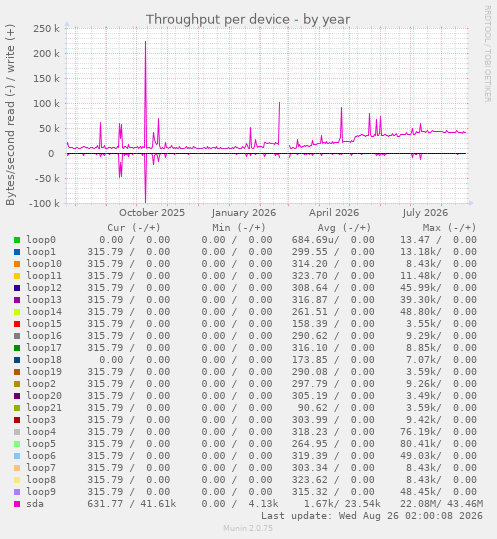Click the loop0 green color swatch
Screen dimensions: 497x539
[17, 240]
